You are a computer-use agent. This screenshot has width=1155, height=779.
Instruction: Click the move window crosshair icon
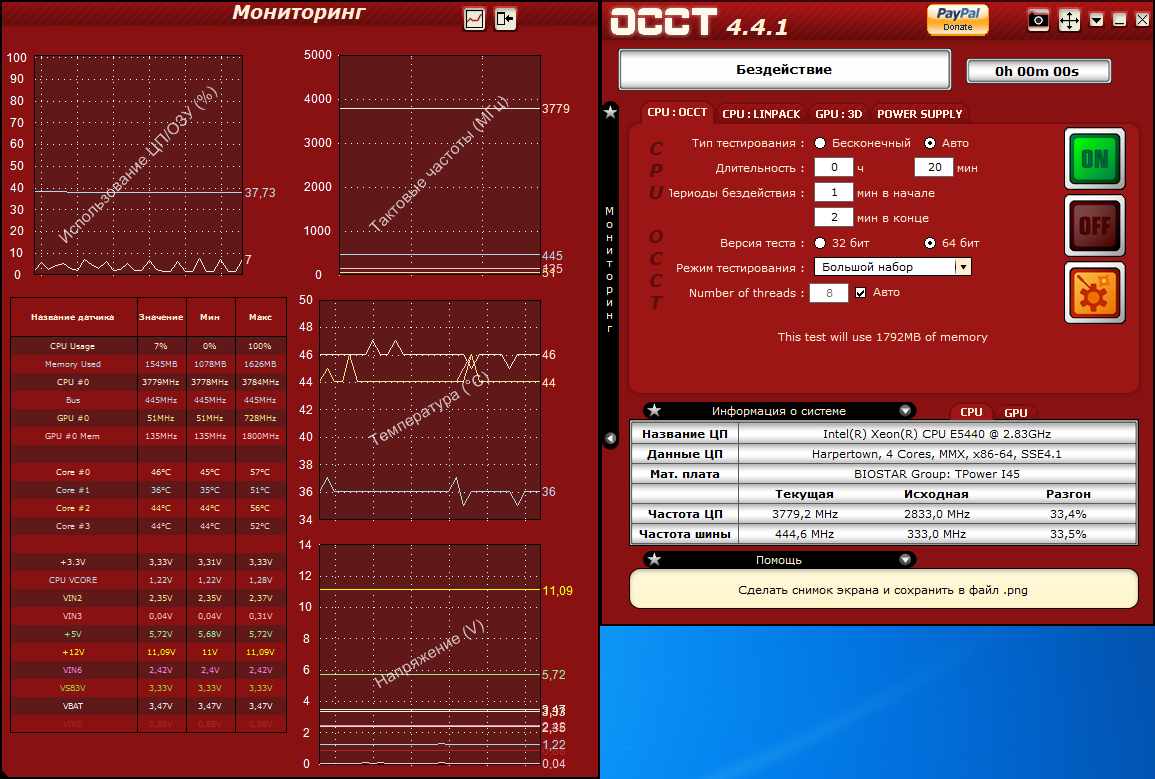pos(1069,20)
